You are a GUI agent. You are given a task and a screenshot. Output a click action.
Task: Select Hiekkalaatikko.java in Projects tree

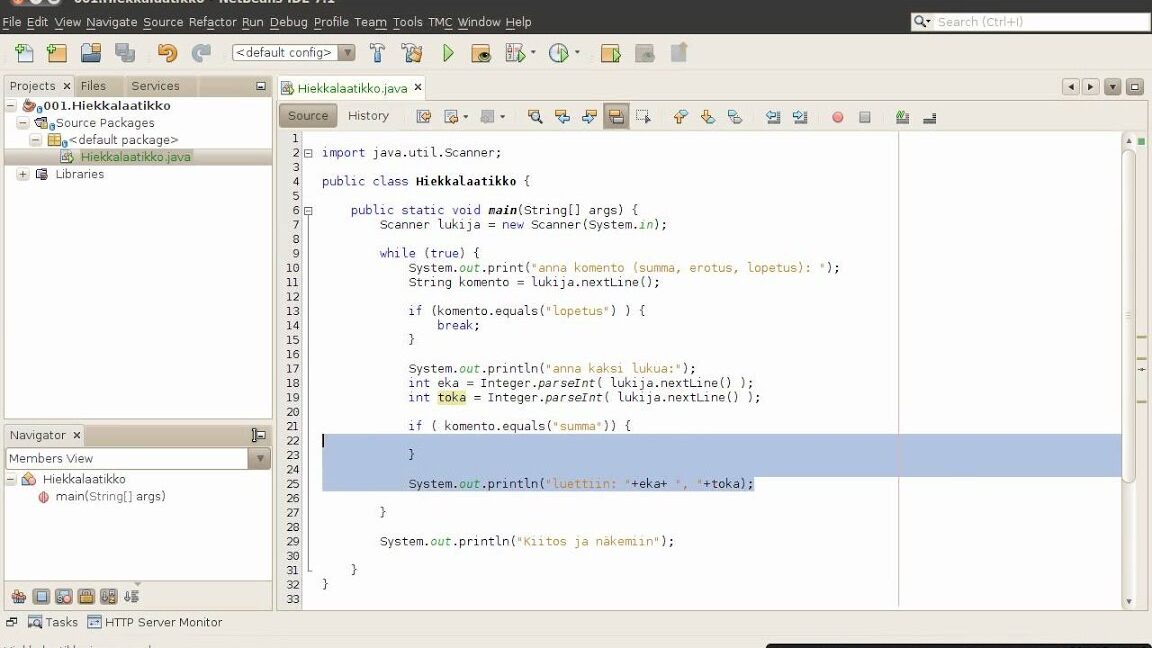[135, 156]
